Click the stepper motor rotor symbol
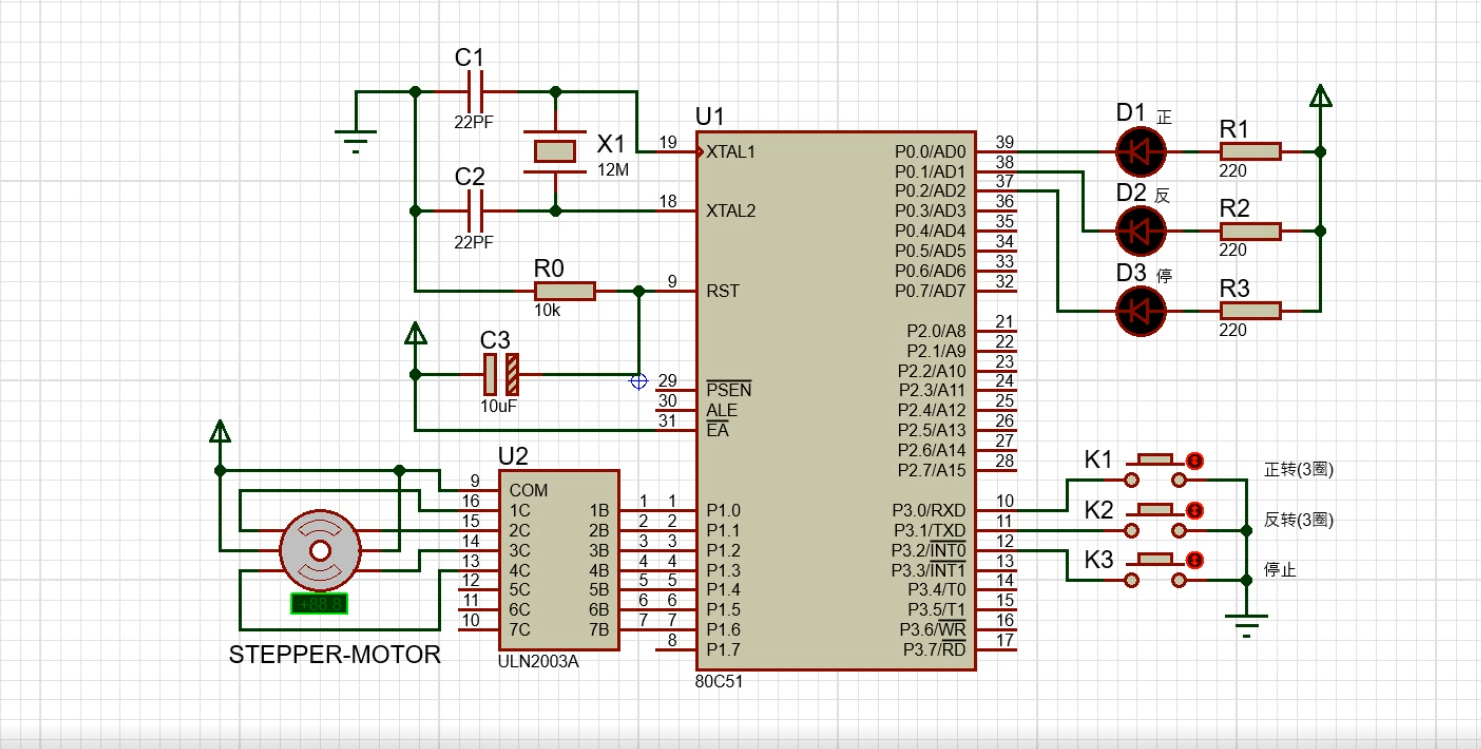 (x=319, y=550)
